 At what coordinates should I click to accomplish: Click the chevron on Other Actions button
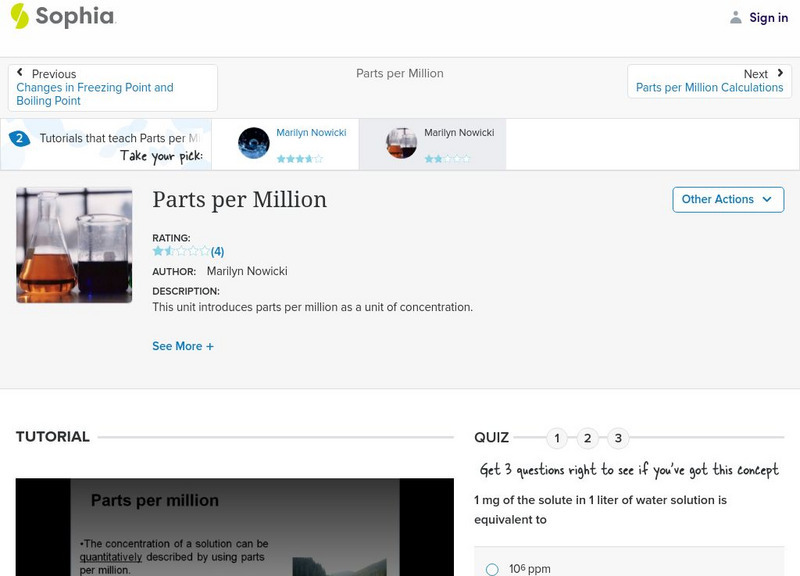(767, 199)
